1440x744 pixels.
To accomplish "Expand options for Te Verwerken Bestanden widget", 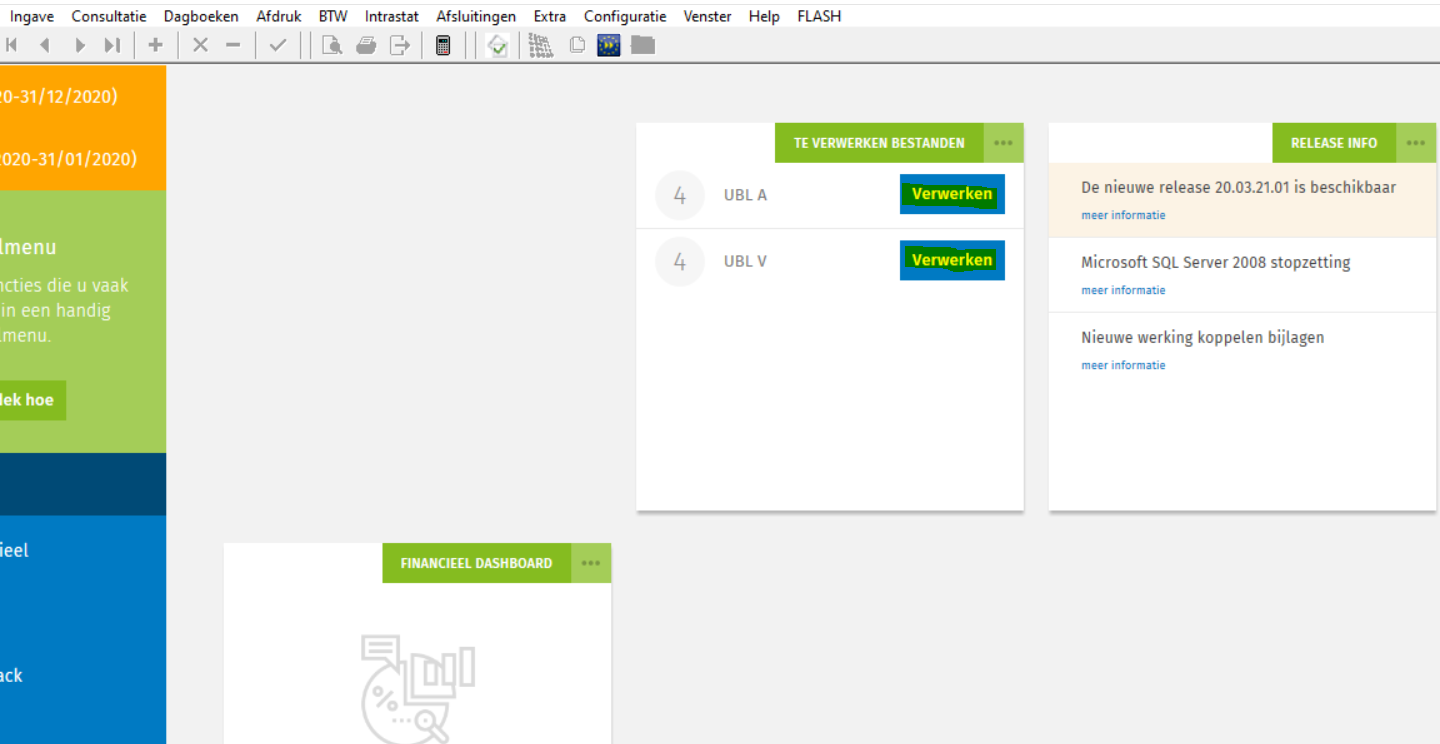I will 1003,143.
